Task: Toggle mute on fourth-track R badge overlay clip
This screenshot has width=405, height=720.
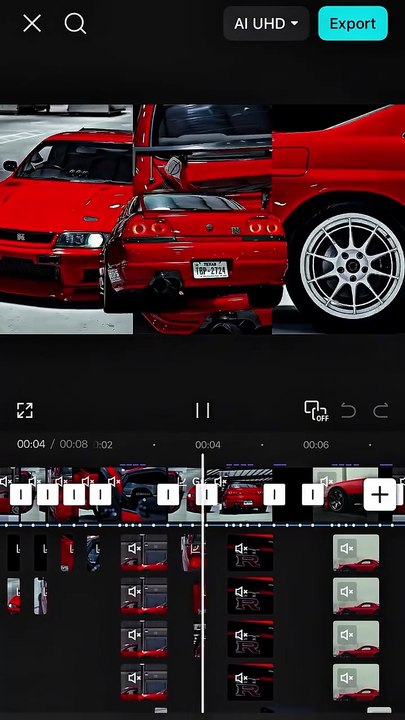Action: pyautogui.click(x=242, y=678)
